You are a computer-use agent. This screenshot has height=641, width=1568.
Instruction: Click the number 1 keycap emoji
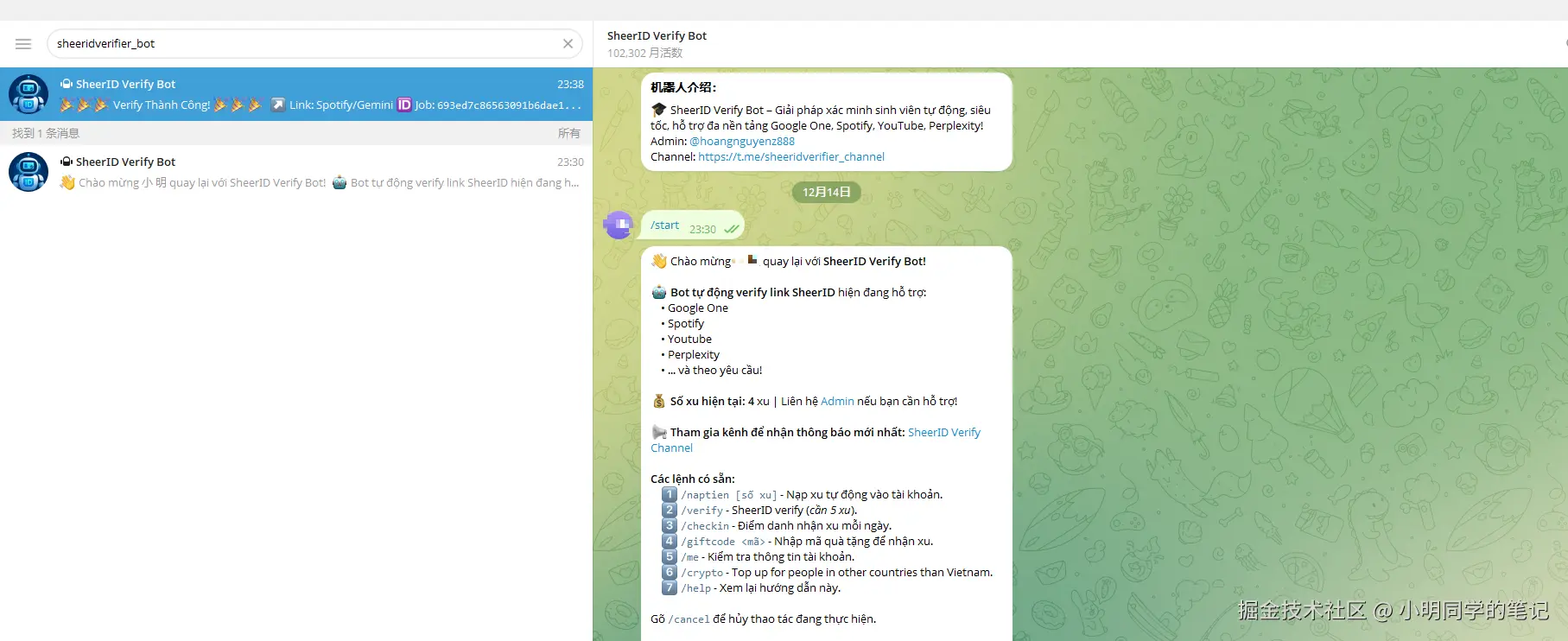pyautogui.click(x=670, y=494)
